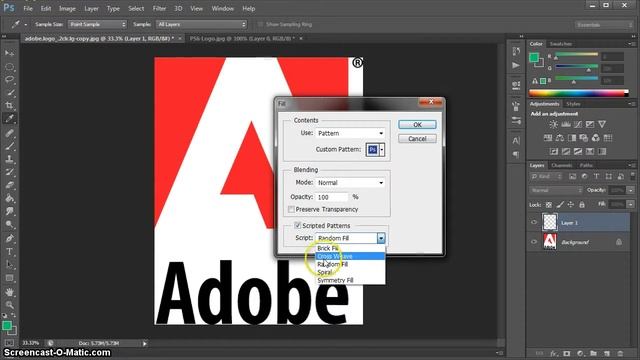The height and width of the screenshot is (360, 640).
Task: Open the Essentials workspace dropdown
Action: [604, 25]
